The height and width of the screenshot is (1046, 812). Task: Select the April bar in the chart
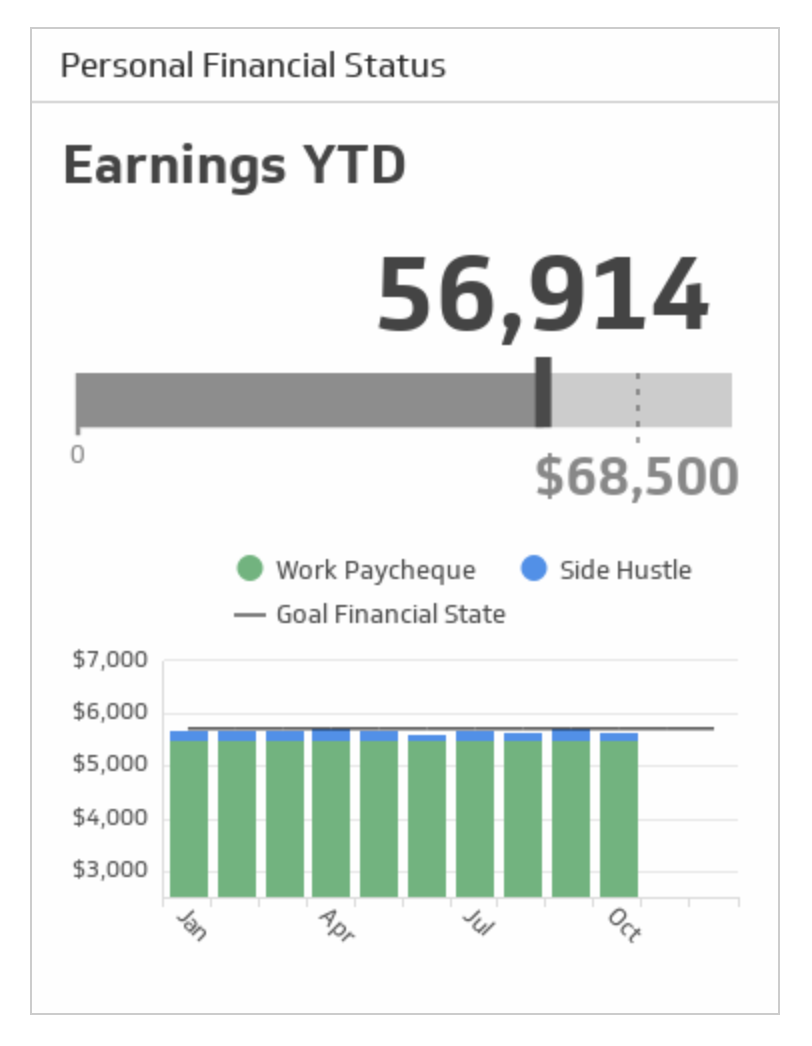click(x=331, y=815)
